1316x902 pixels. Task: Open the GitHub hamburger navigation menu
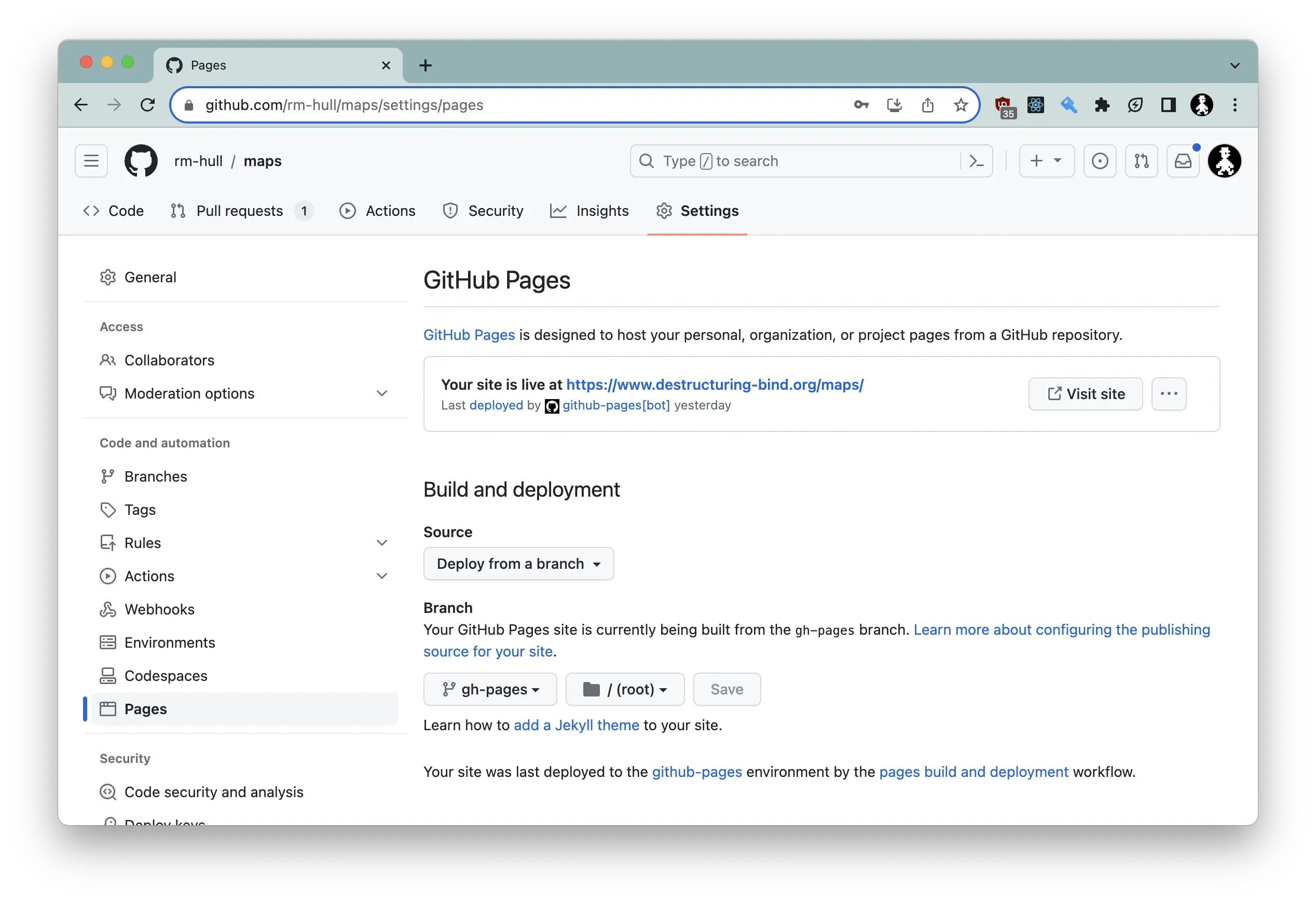pos(91,161)
